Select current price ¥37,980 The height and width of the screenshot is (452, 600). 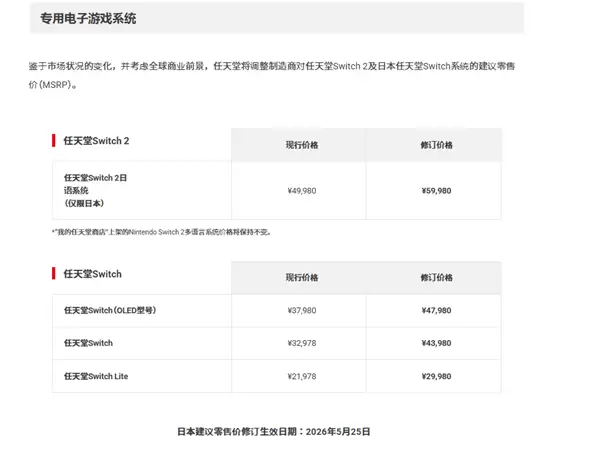(x=302, y=310)
